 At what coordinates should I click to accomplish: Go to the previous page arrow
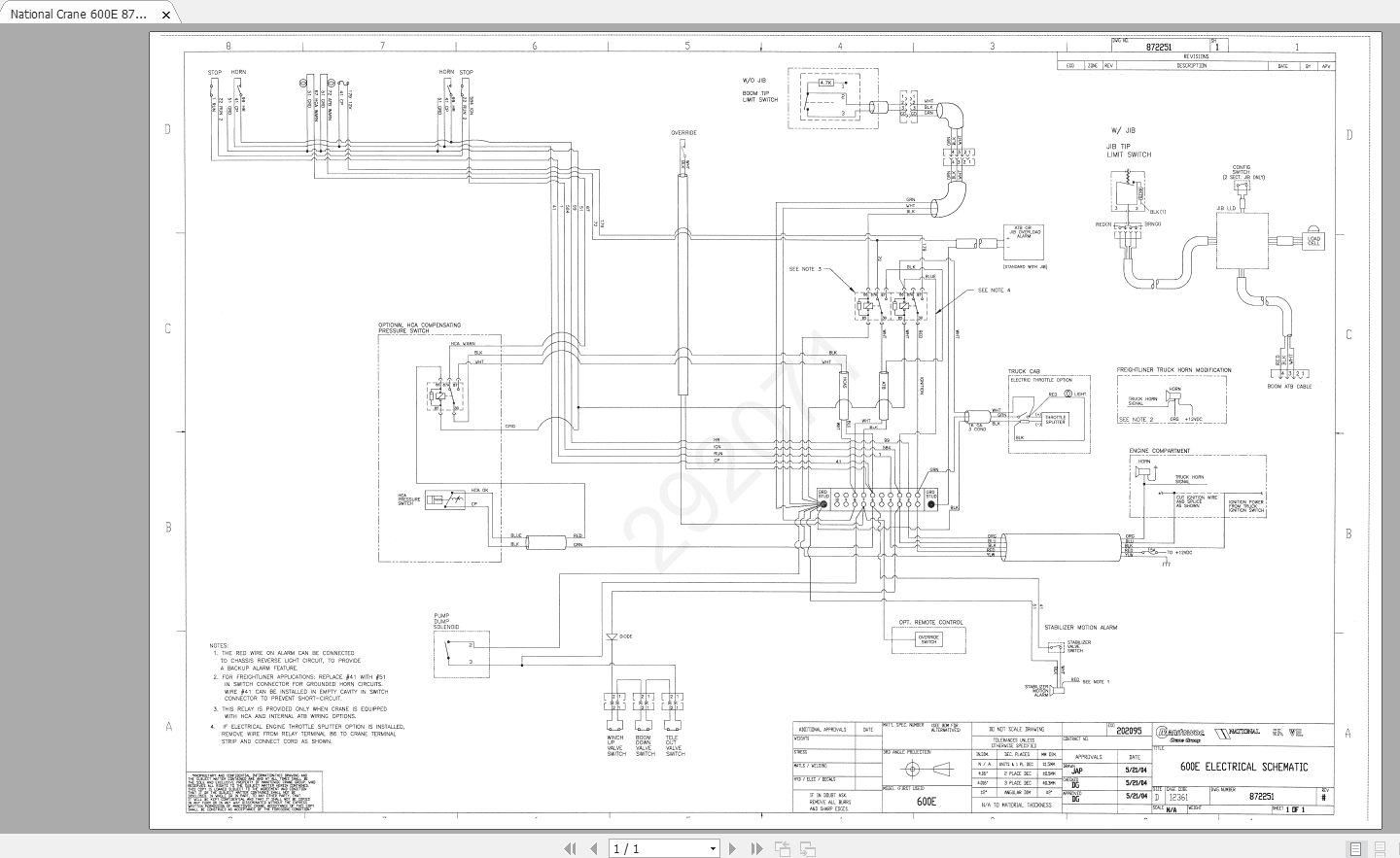coord(593,847)
